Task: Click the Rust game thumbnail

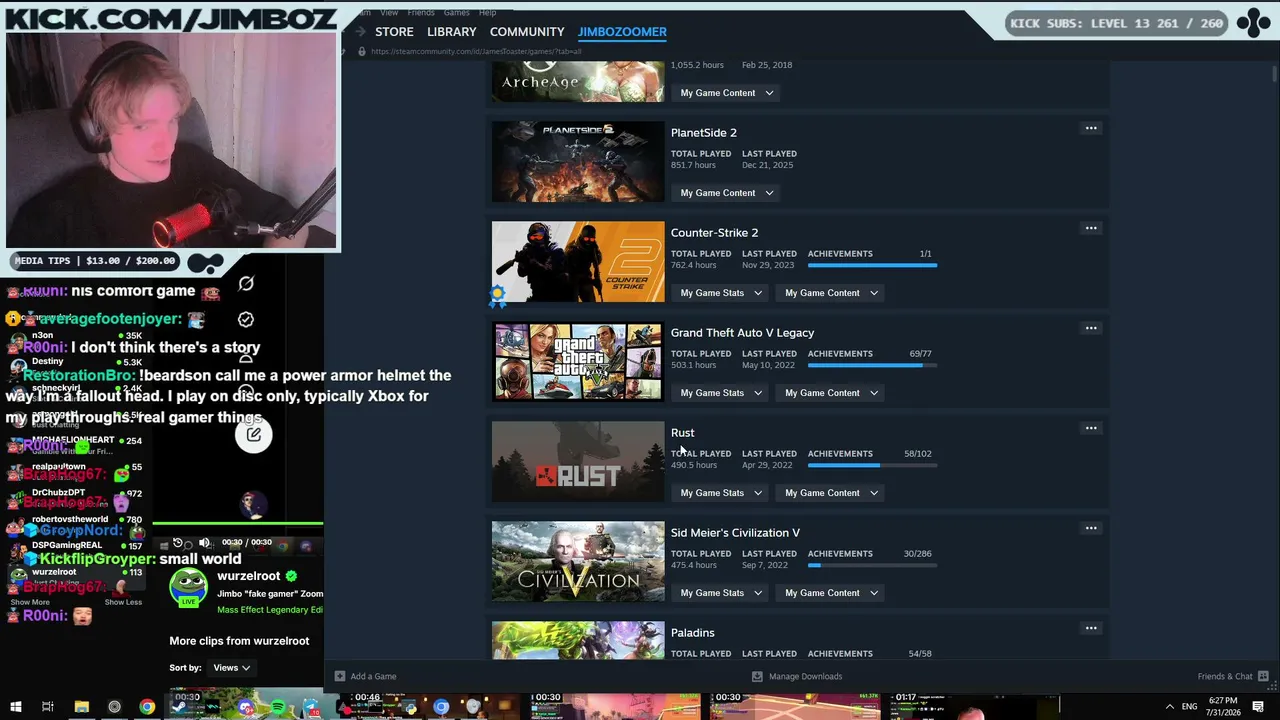Action: tap(578, 462)
